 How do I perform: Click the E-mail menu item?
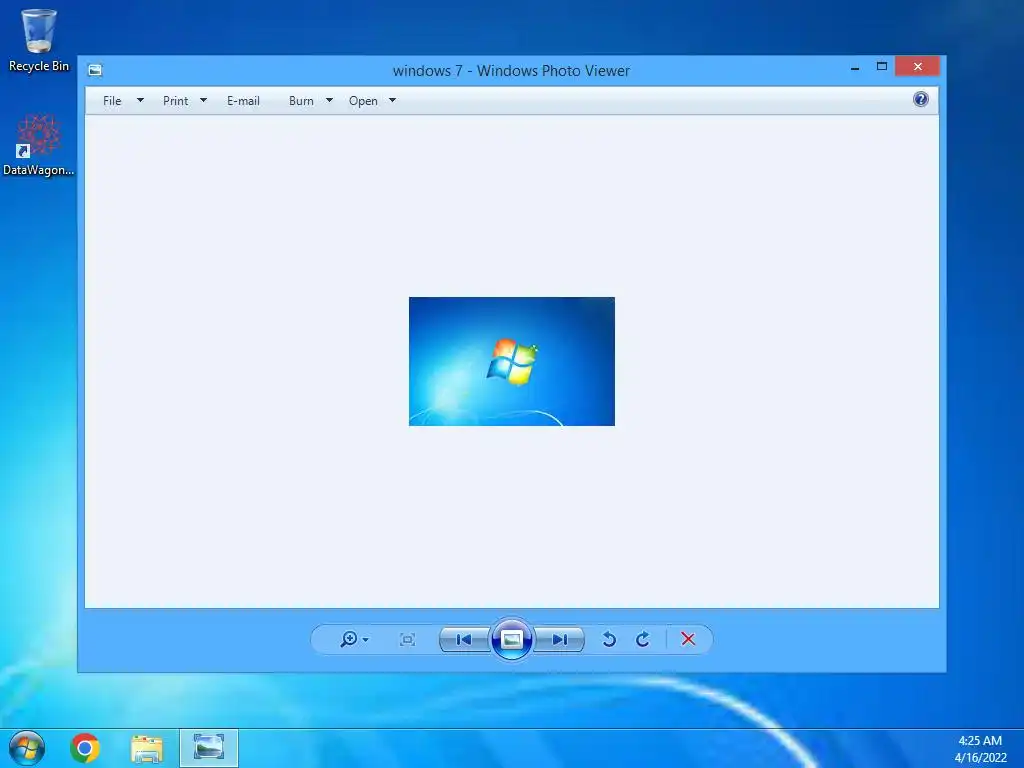[243, 101]
